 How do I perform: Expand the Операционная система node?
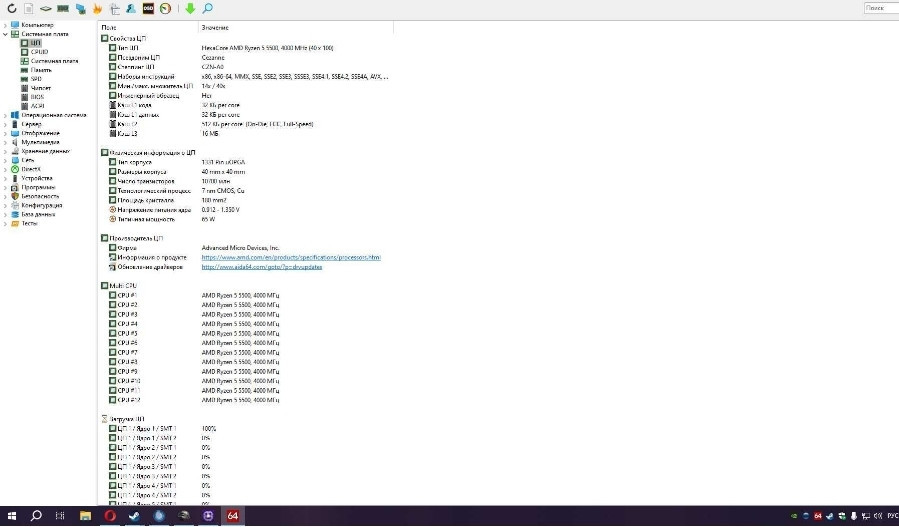5,115
